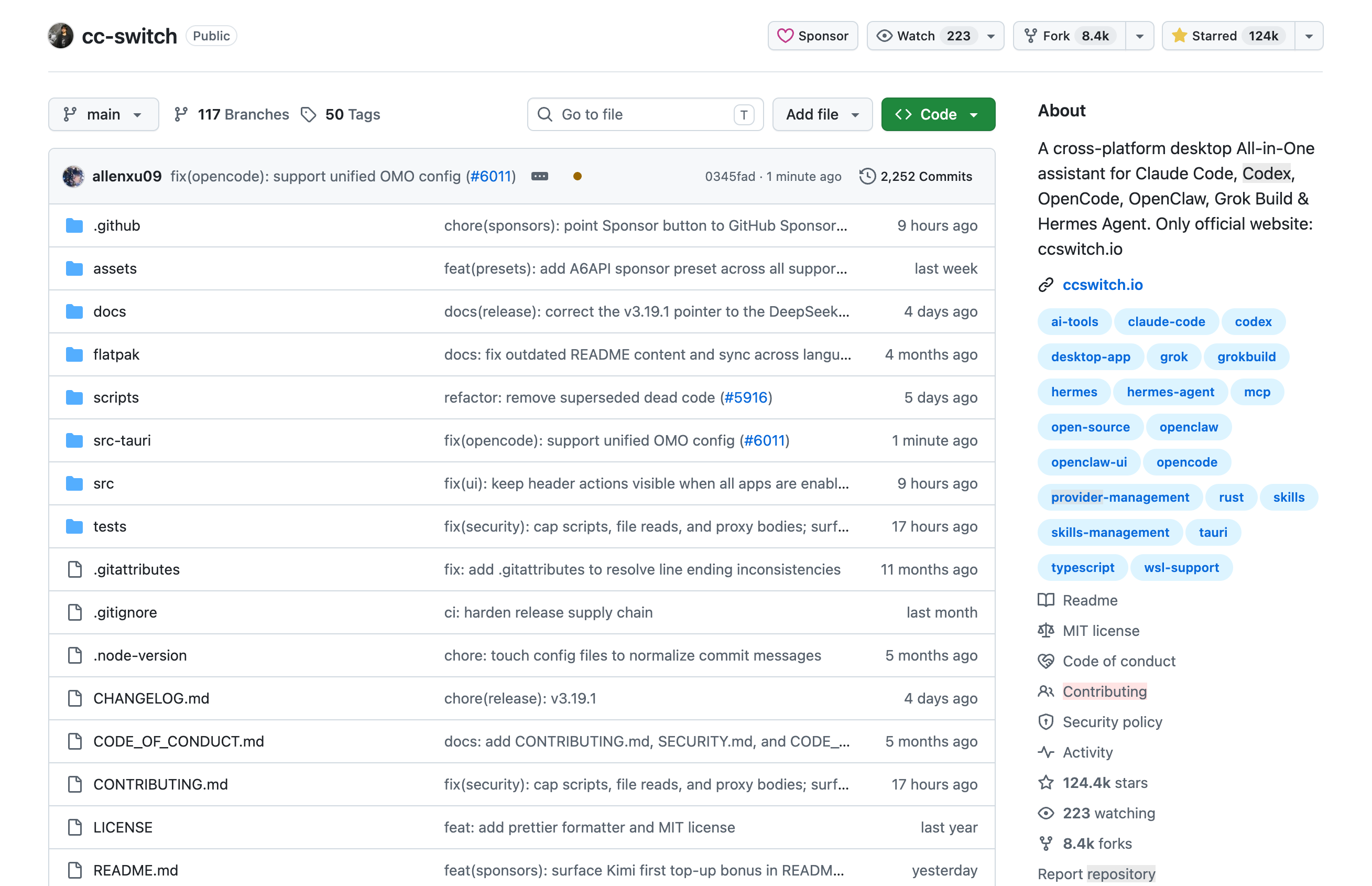Open the star lists dropdown arrow
This screenshot has width=1372, height=886.
click(x=1309, y=36)
